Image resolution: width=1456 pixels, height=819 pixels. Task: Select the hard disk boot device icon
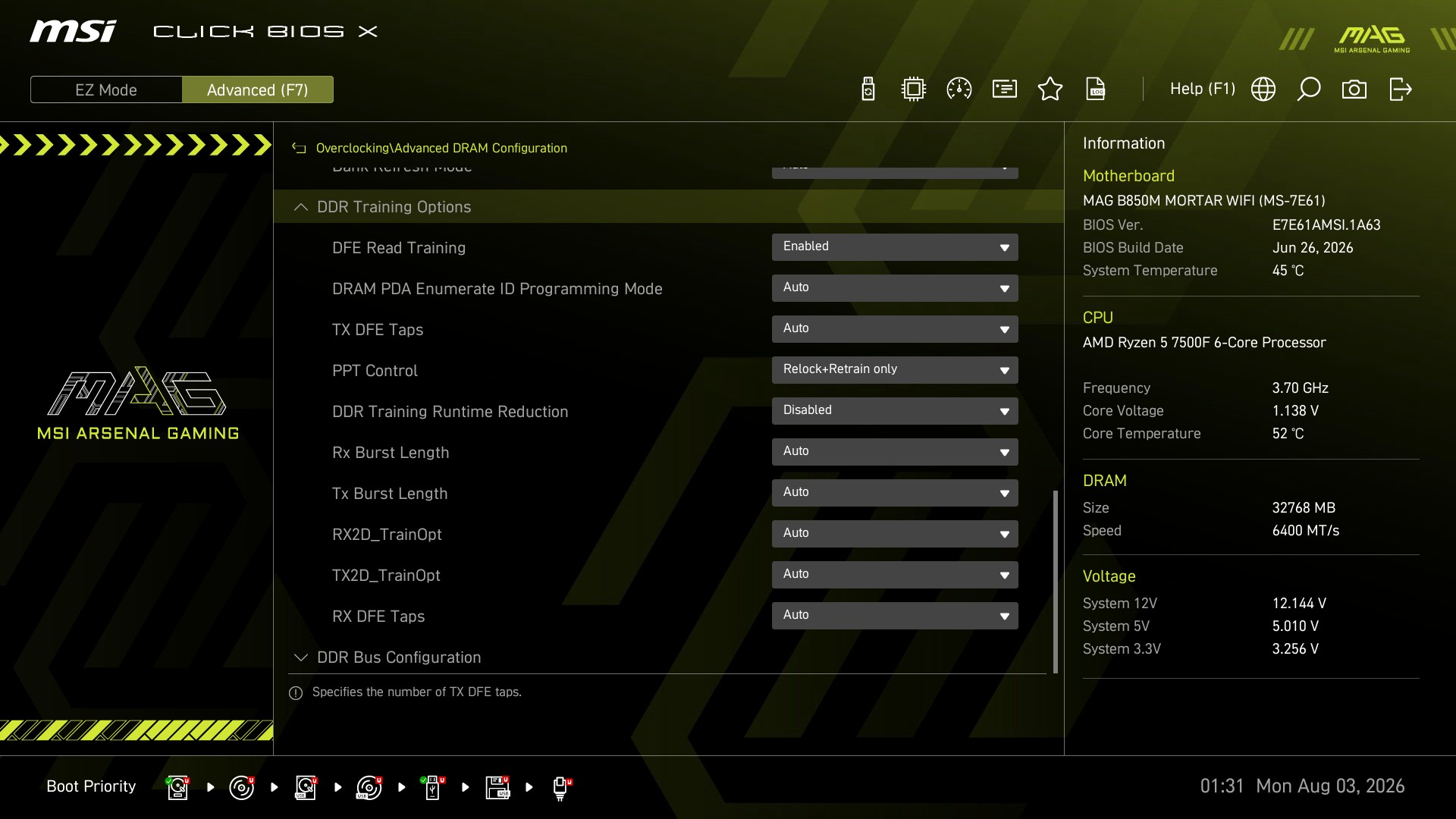click(x=178, y=787)
